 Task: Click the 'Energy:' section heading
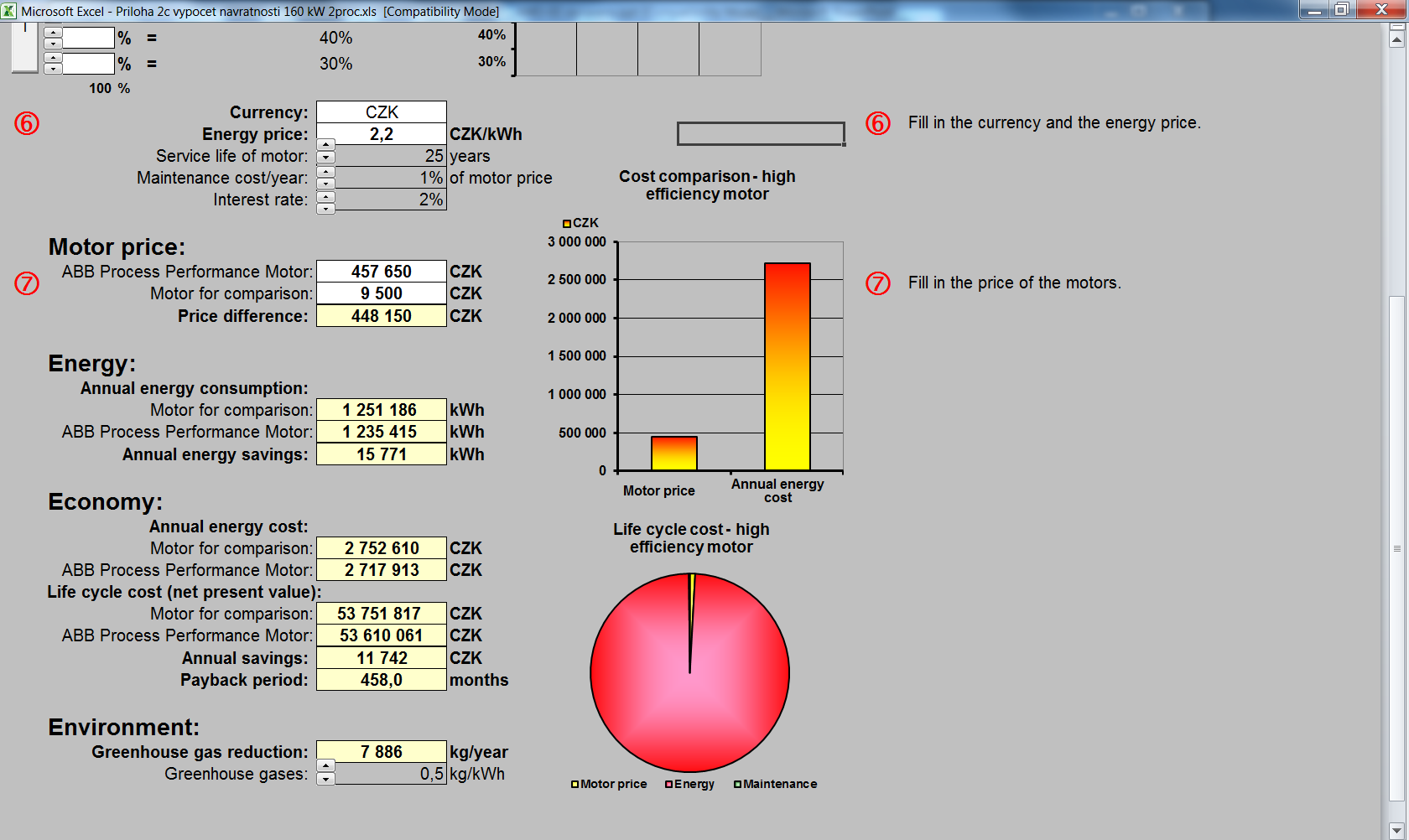[91, 364]
